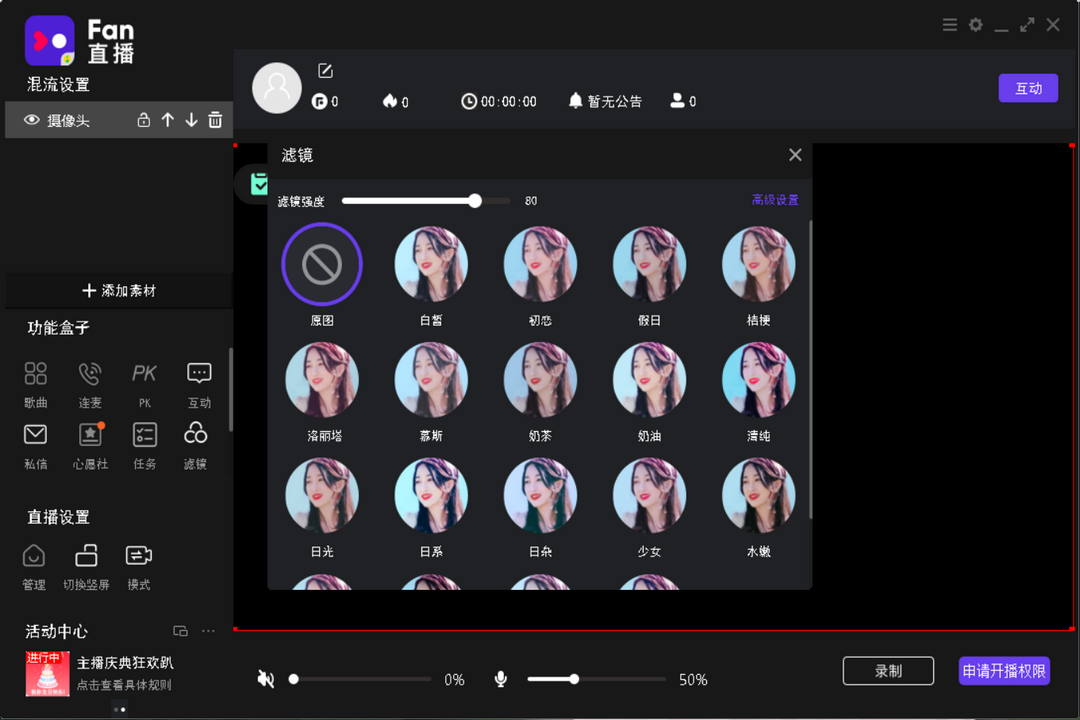Toggle the microphone on or off

pos(500,679)
